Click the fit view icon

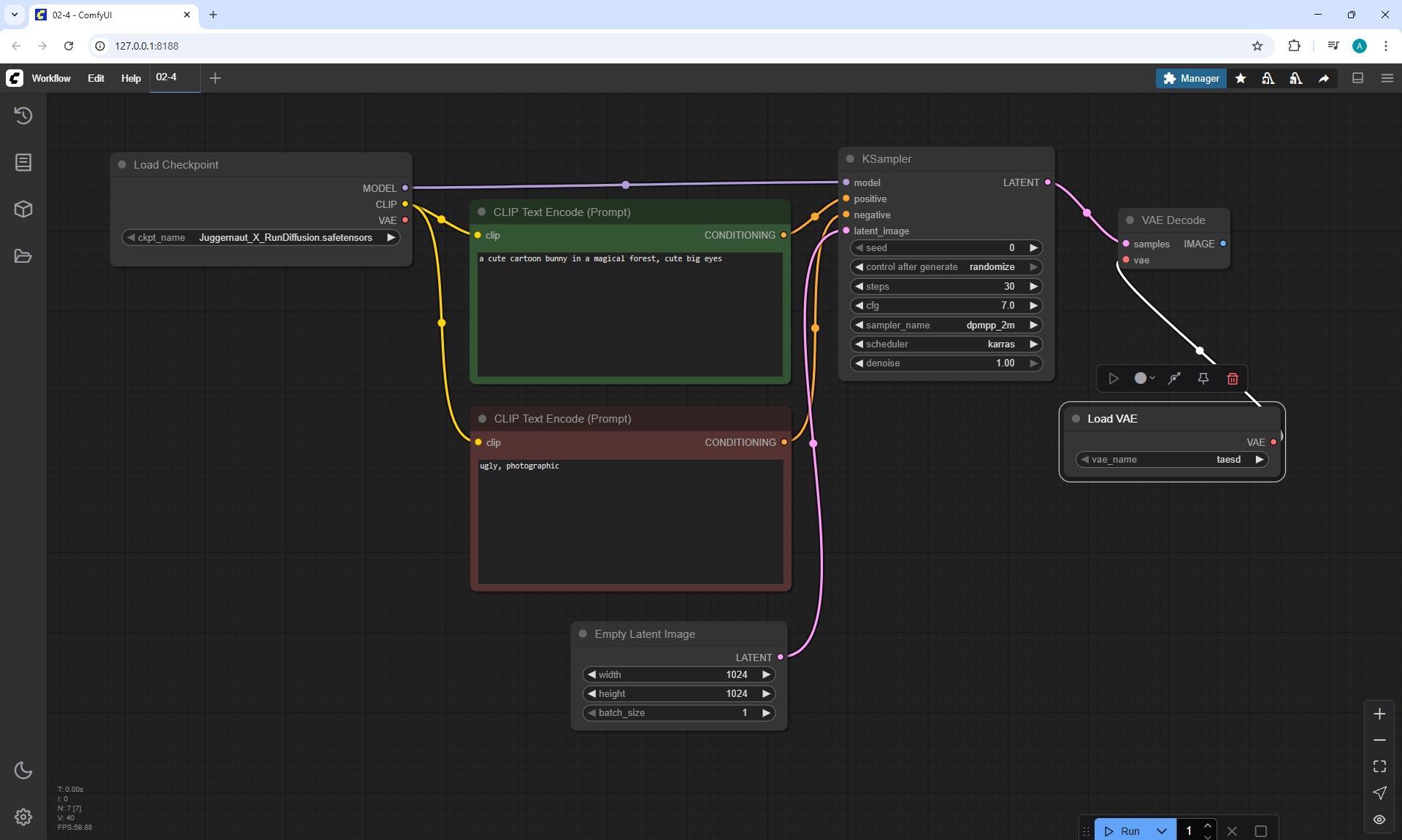(1379, 766)
